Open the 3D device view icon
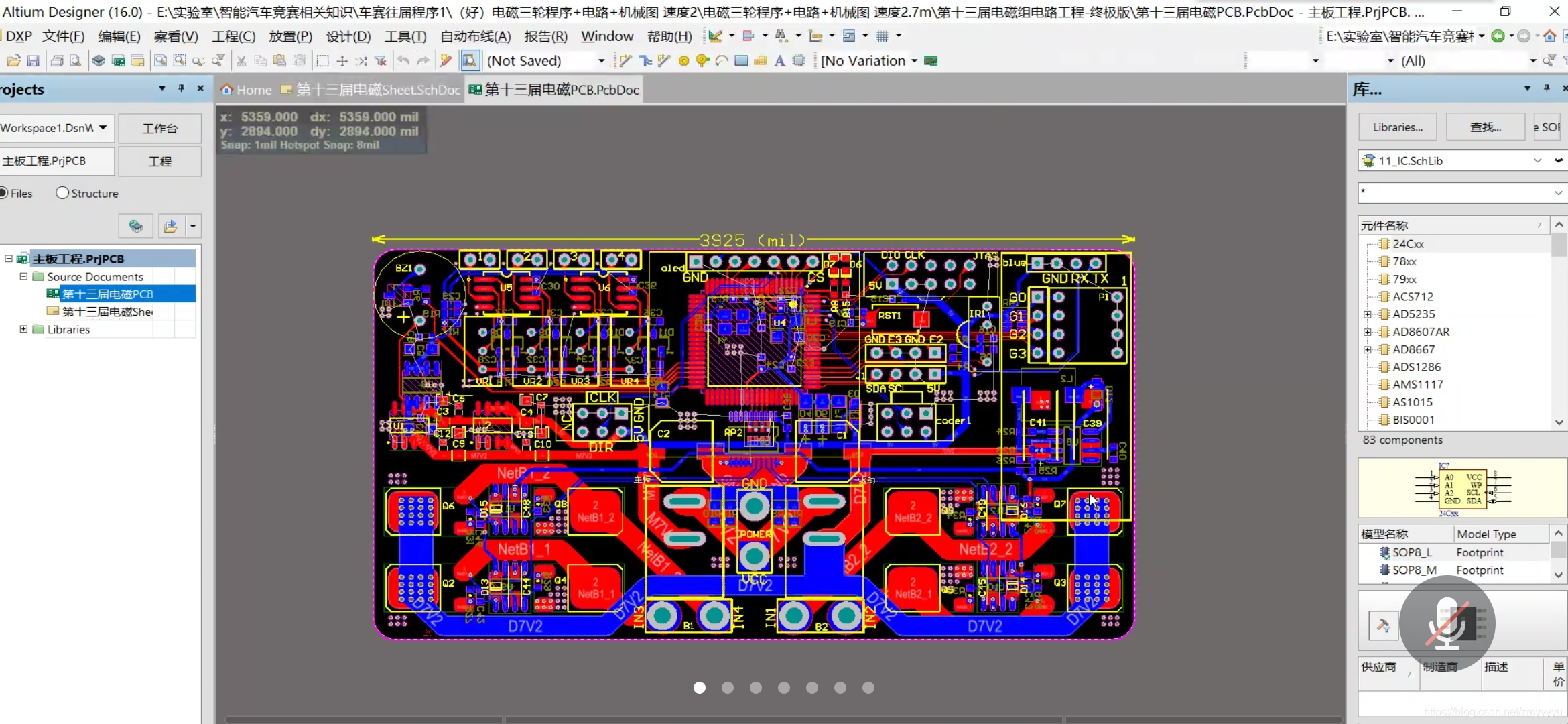This screenshot has width=1568, height=724. coord(99,61)
